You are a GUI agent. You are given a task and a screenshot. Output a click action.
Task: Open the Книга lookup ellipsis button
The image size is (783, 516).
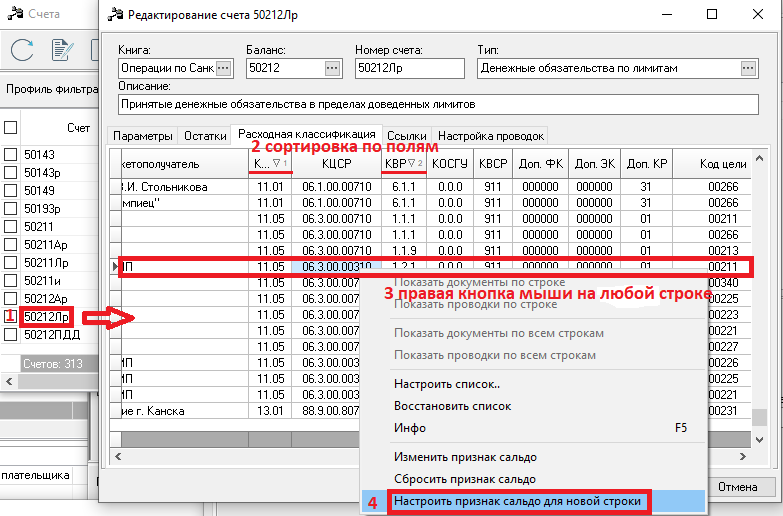pos(224,68)
